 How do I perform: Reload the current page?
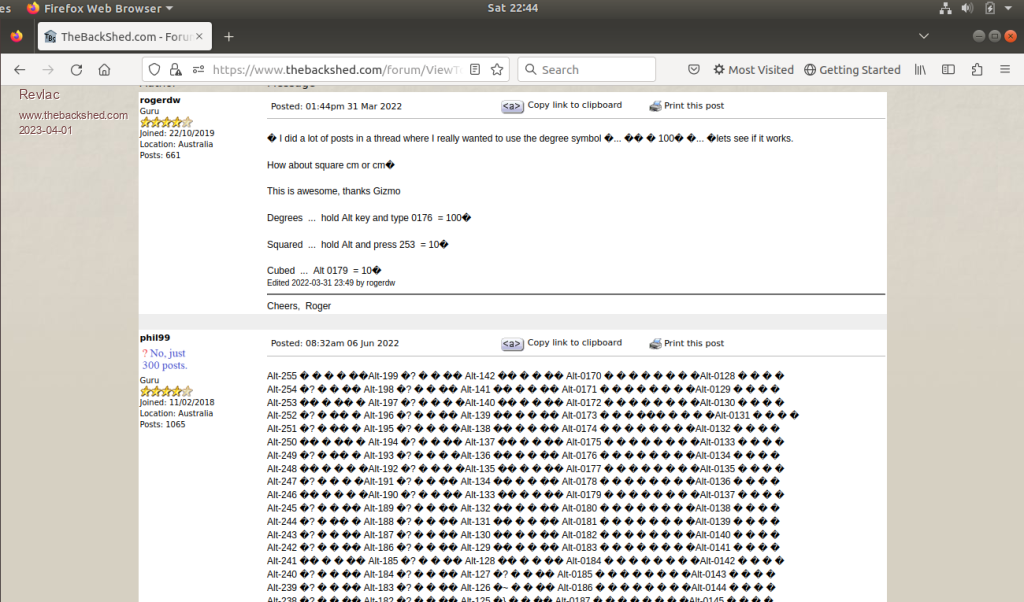coord(76,70)
